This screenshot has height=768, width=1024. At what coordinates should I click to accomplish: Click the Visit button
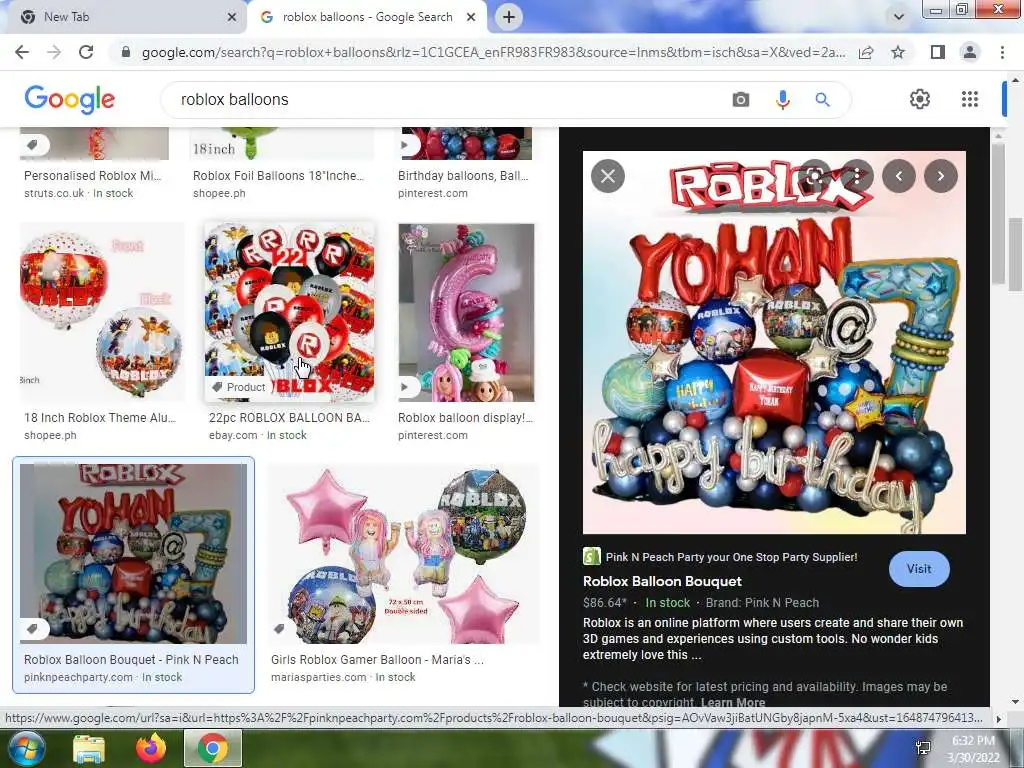[919, 569]
